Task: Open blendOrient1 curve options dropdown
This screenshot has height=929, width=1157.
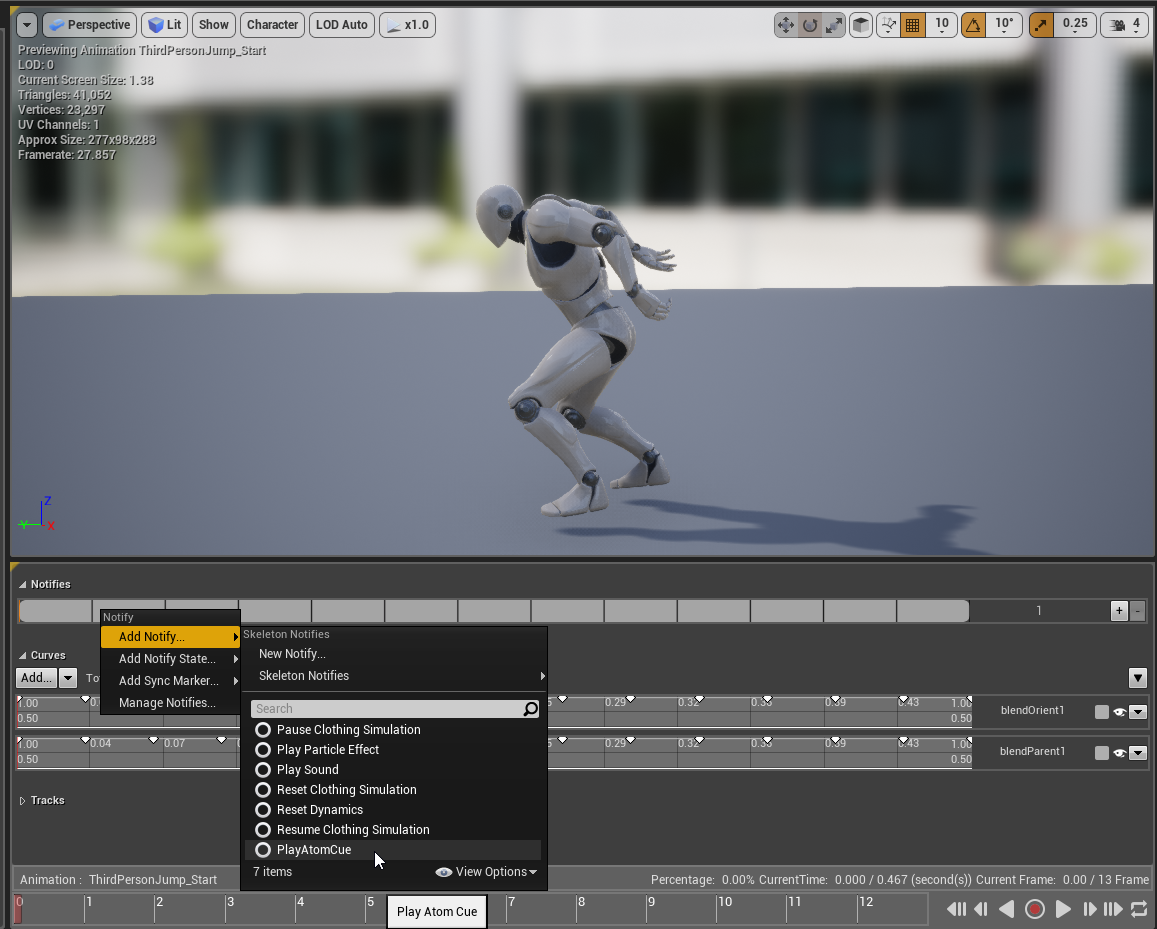Action: (x=1138, y=712)
